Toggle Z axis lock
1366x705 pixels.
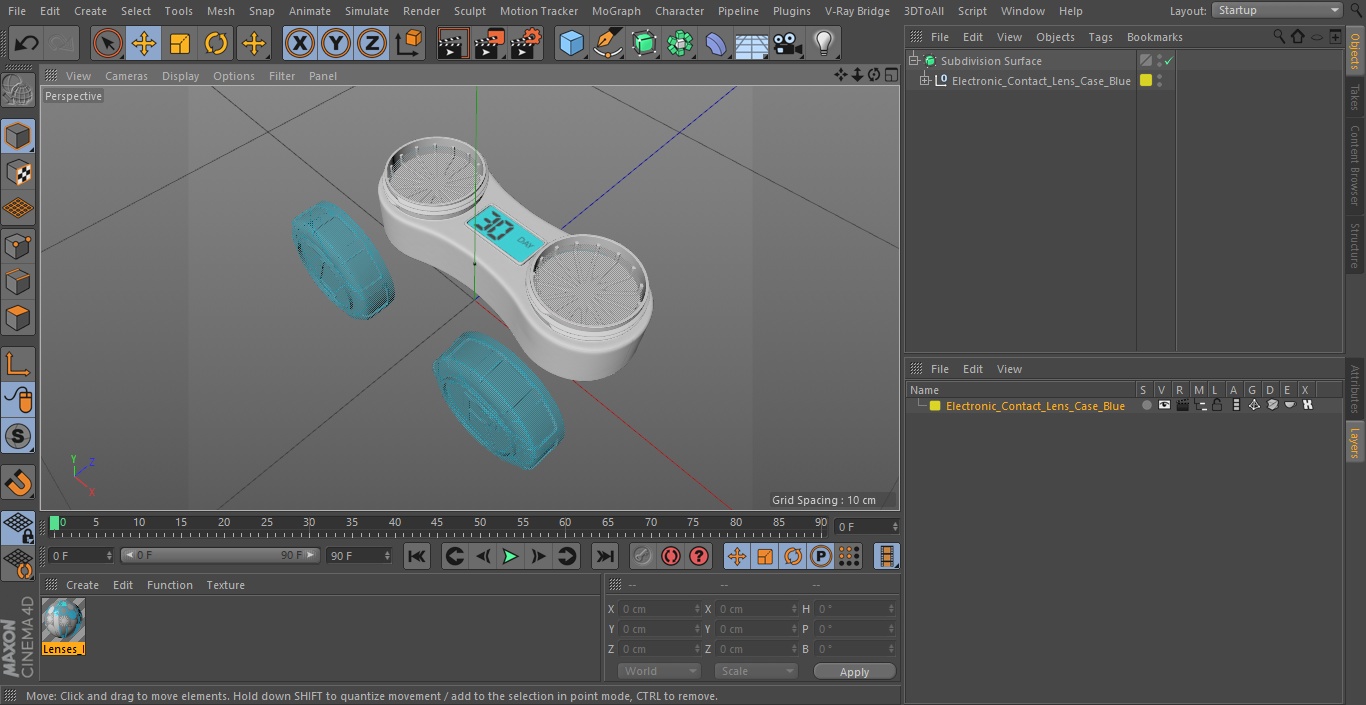(x=372, y=44)
